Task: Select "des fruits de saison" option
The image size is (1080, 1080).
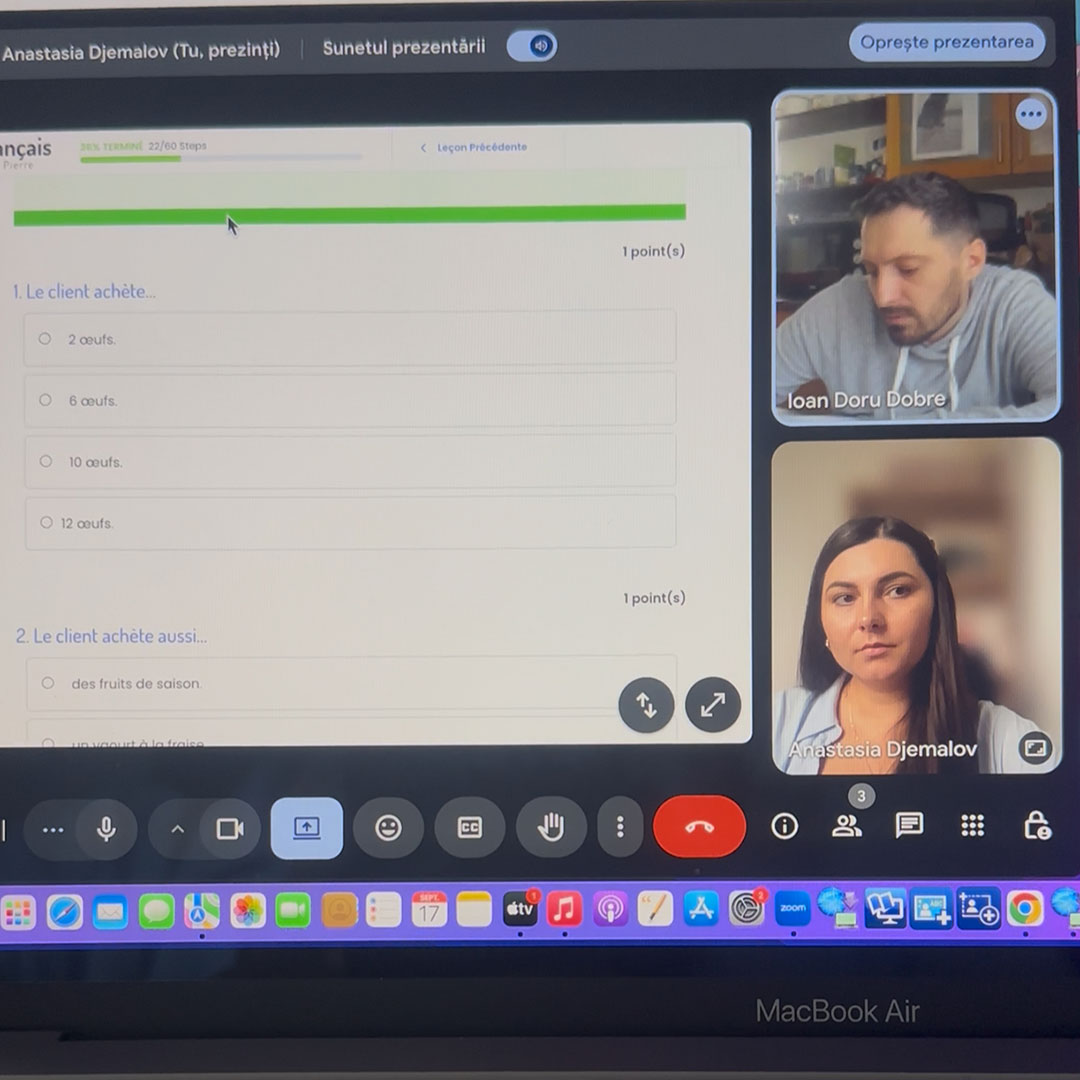Action: click(x=48, y=684)
